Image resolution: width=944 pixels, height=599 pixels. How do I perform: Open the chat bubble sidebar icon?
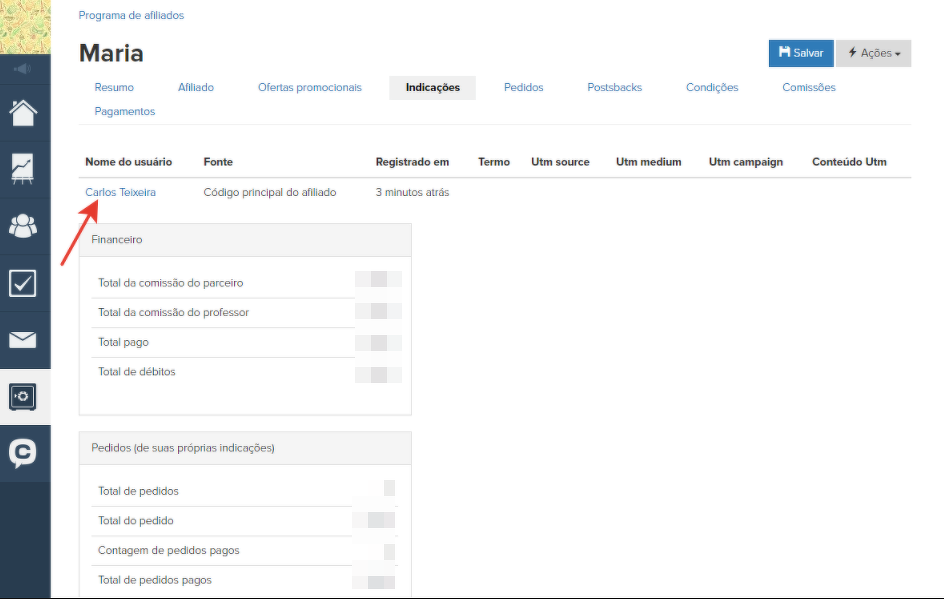pyautogui.click(x=24, y=454)
